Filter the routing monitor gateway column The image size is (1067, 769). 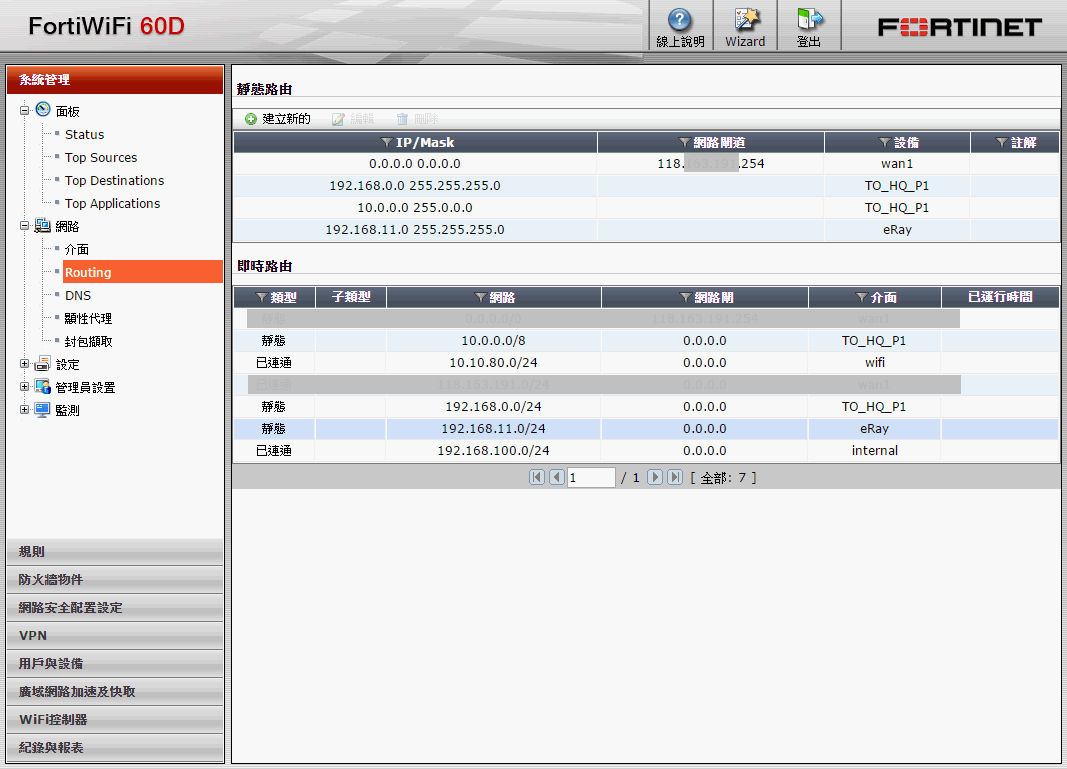[x=686, y=297]
